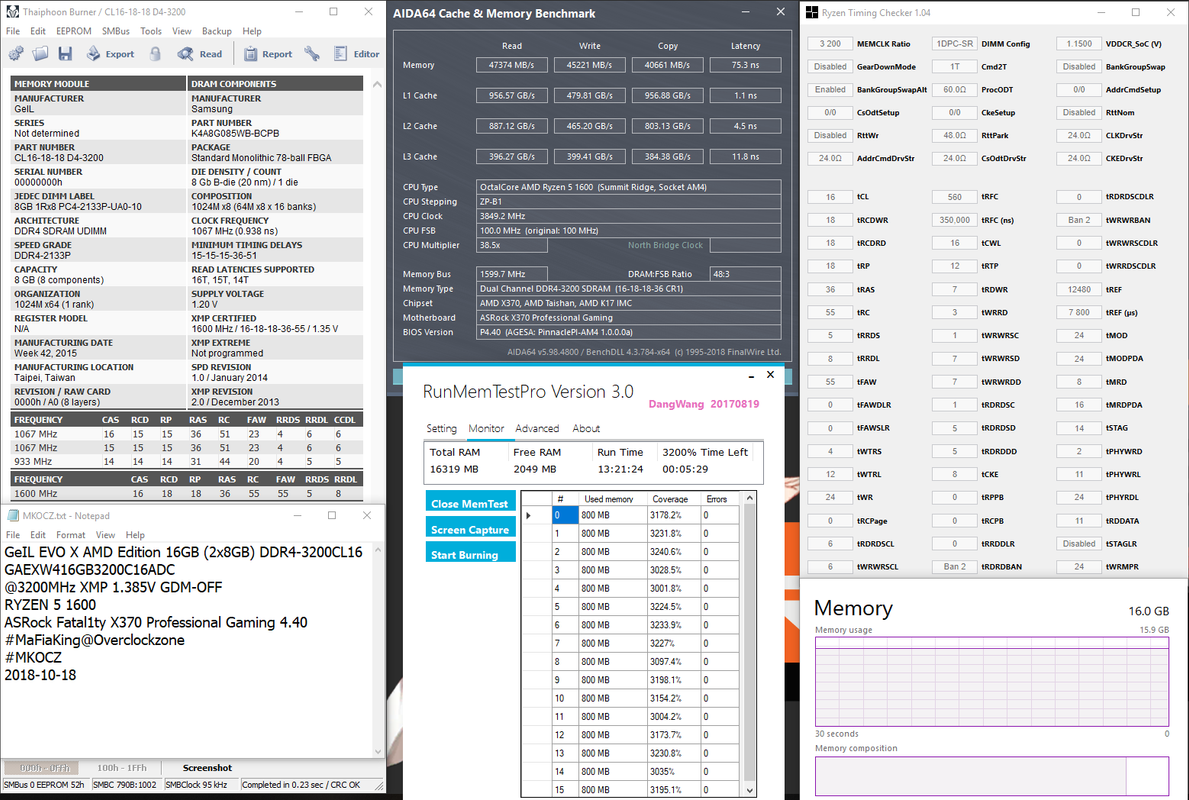Click the ProcODT value 60.0Ω

(x=955, y=89)
